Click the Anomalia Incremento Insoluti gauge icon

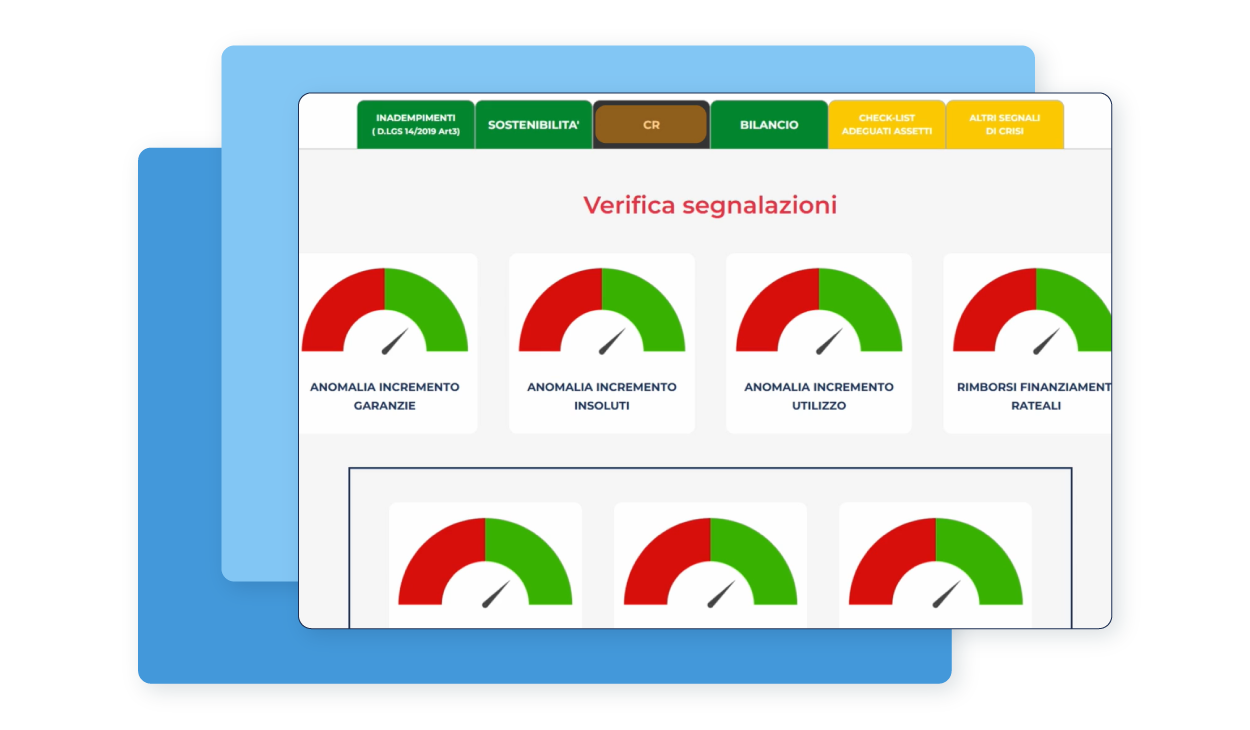tap(602, 311)
